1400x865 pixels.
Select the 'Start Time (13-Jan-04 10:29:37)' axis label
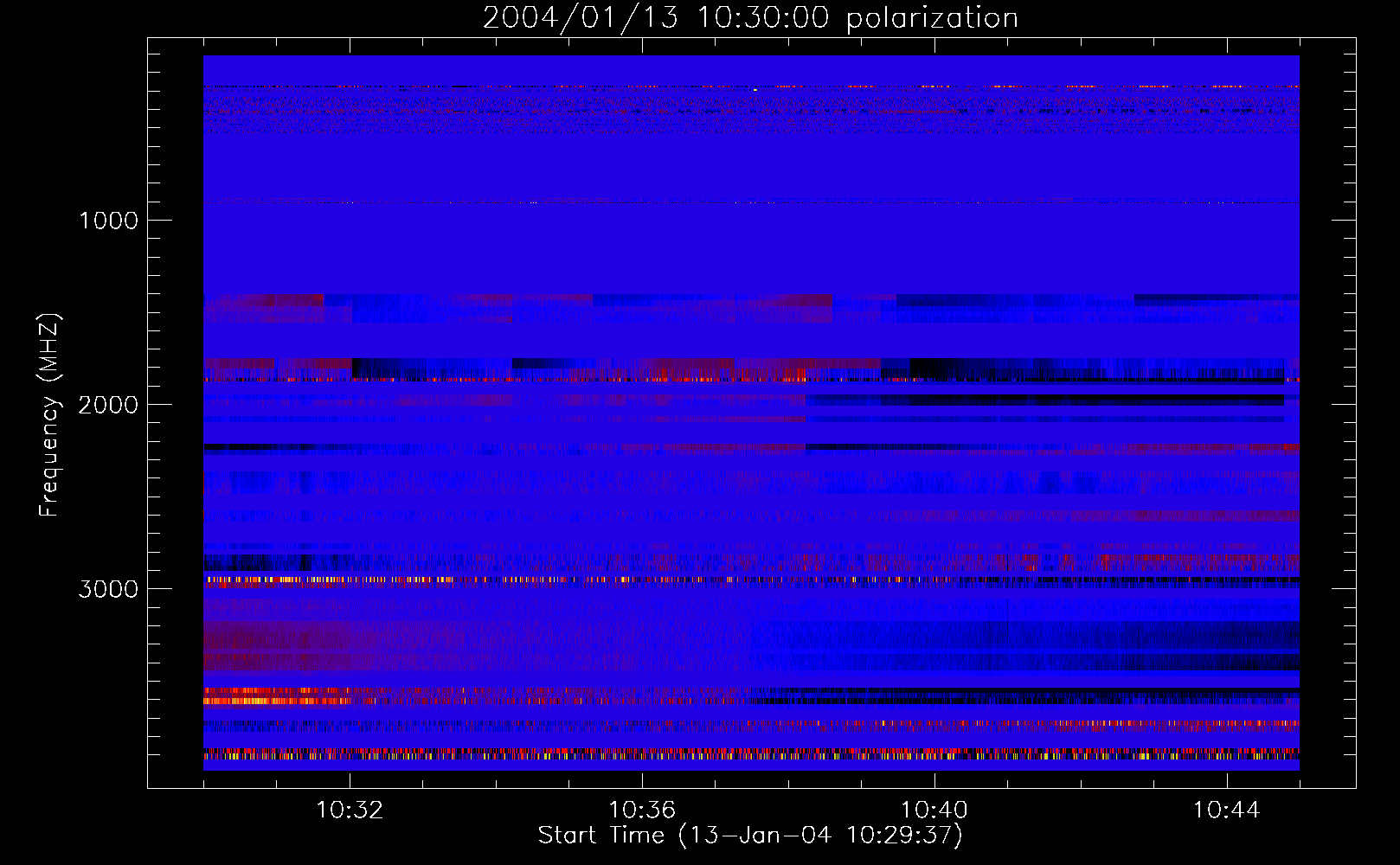tap(750, 836)
